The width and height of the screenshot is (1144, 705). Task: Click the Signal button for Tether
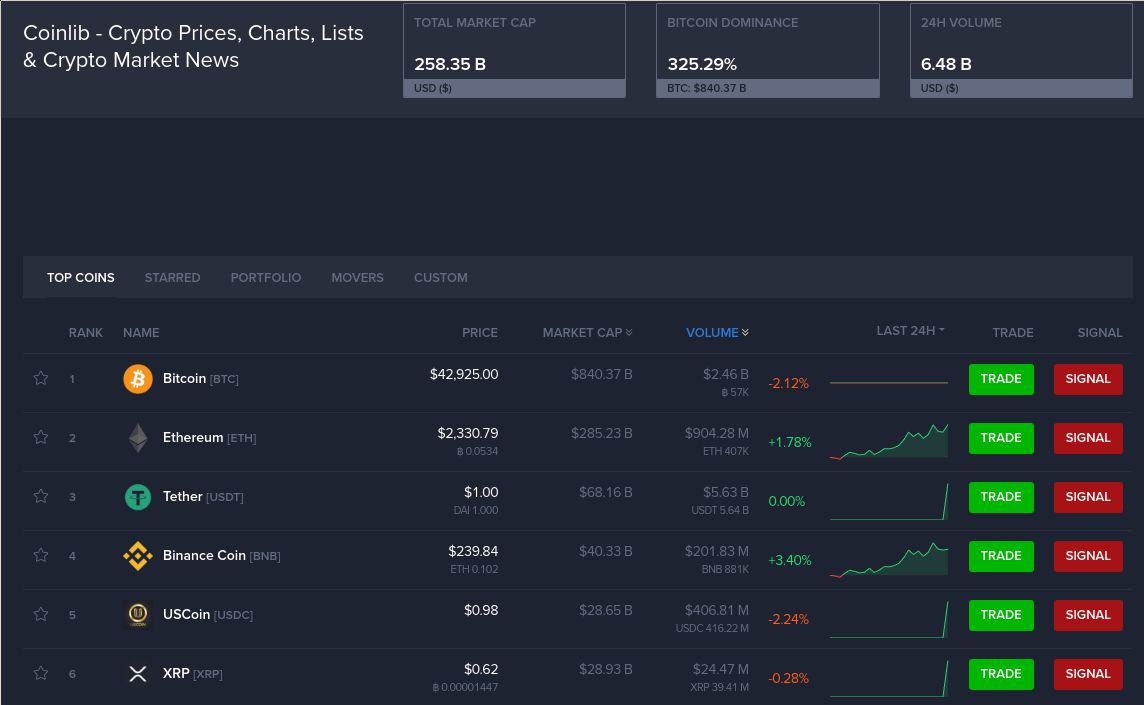click(x=1088, y=497)
